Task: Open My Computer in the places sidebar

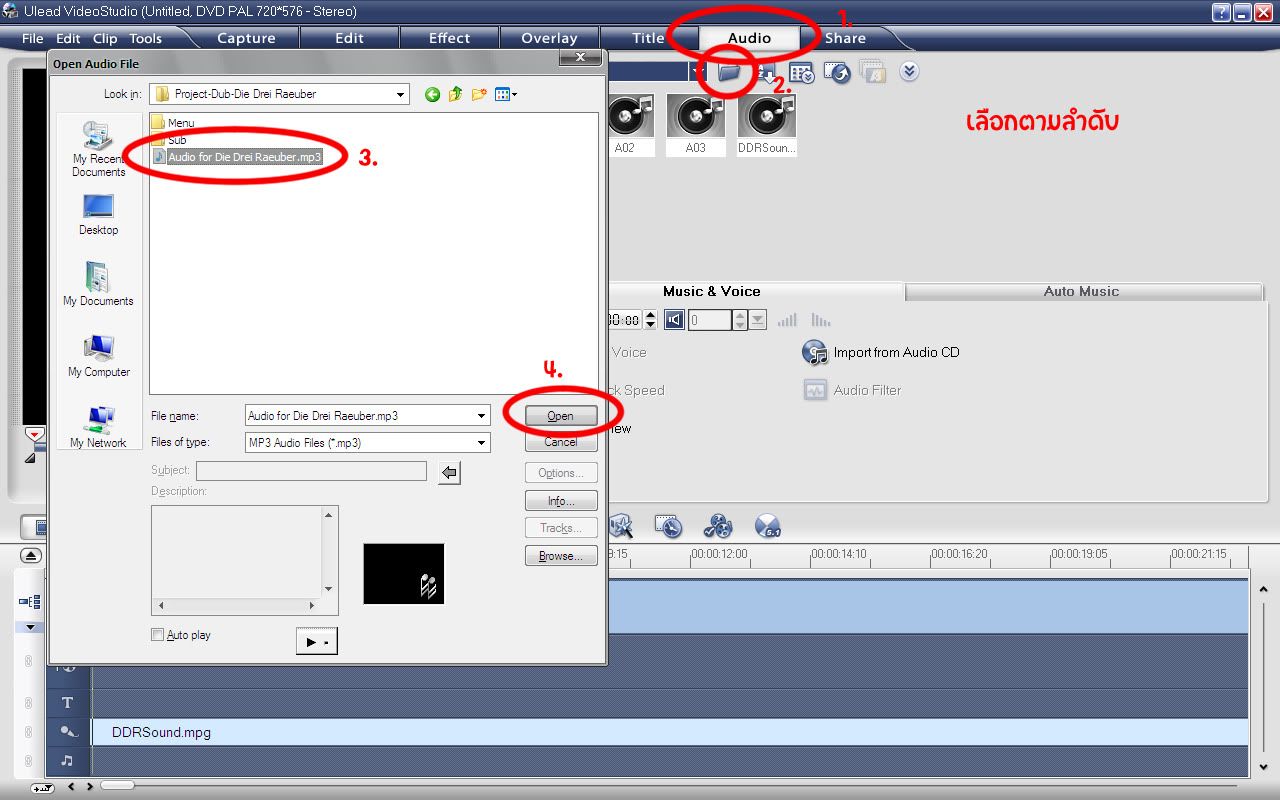Action: (98, 356)
